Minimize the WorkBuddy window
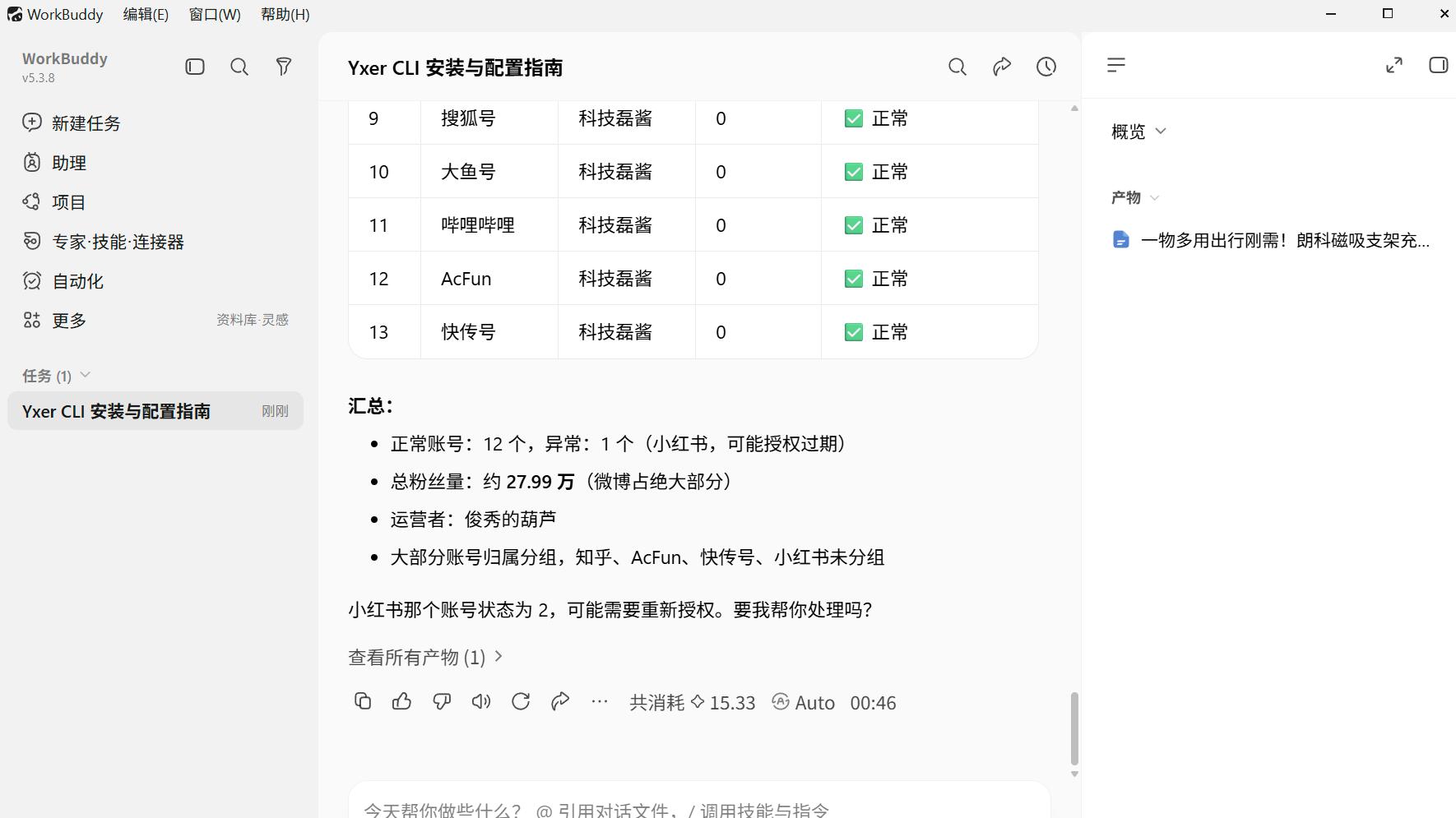The image size is (1456, 818). [1331, 14]
